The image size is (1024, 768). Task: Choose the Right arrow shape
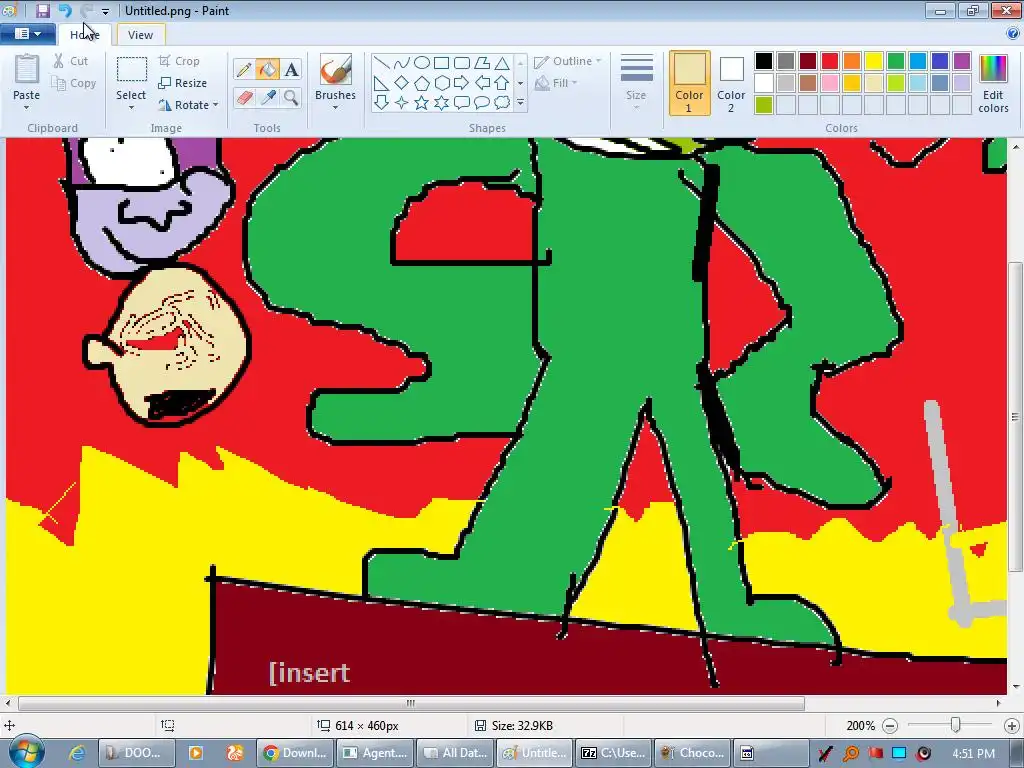(462, 83)
